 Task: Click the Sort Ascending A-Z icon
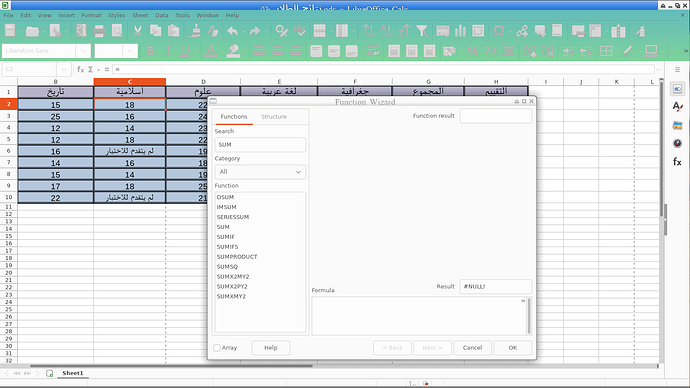coord(386,31)
